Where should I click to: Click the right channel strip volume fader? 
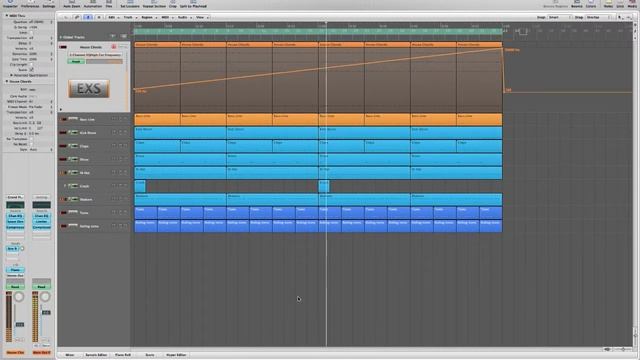46,313
